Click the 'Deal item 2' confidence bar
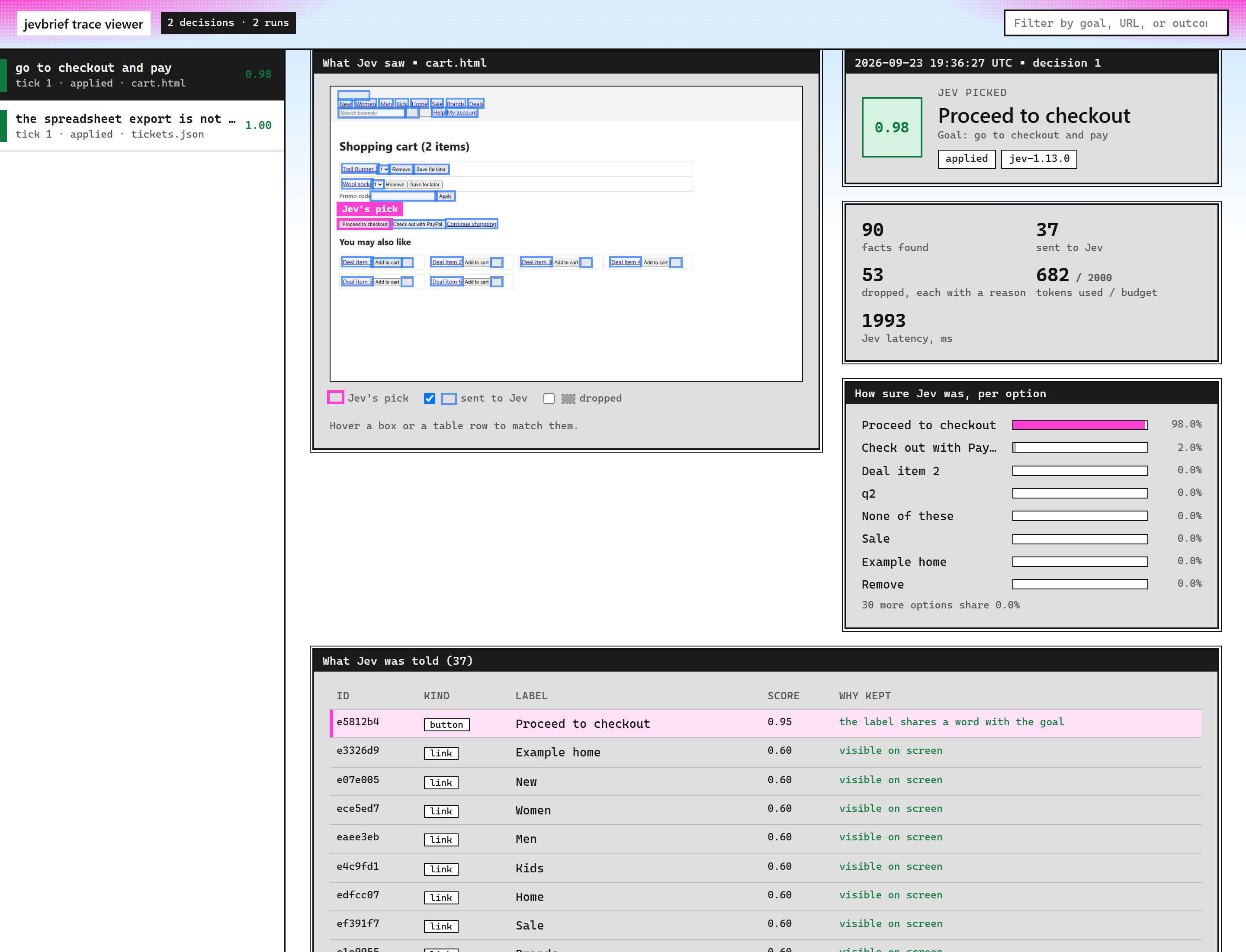The image size is (1246, 952). 1080,471
